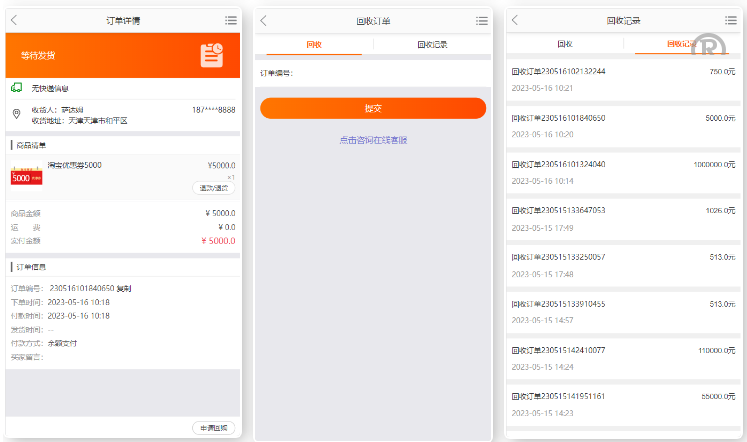The width and height of the screenshot is (747, 442).
Task: Open list menu icon on 回收记录 header
Action: pos(732,20)
